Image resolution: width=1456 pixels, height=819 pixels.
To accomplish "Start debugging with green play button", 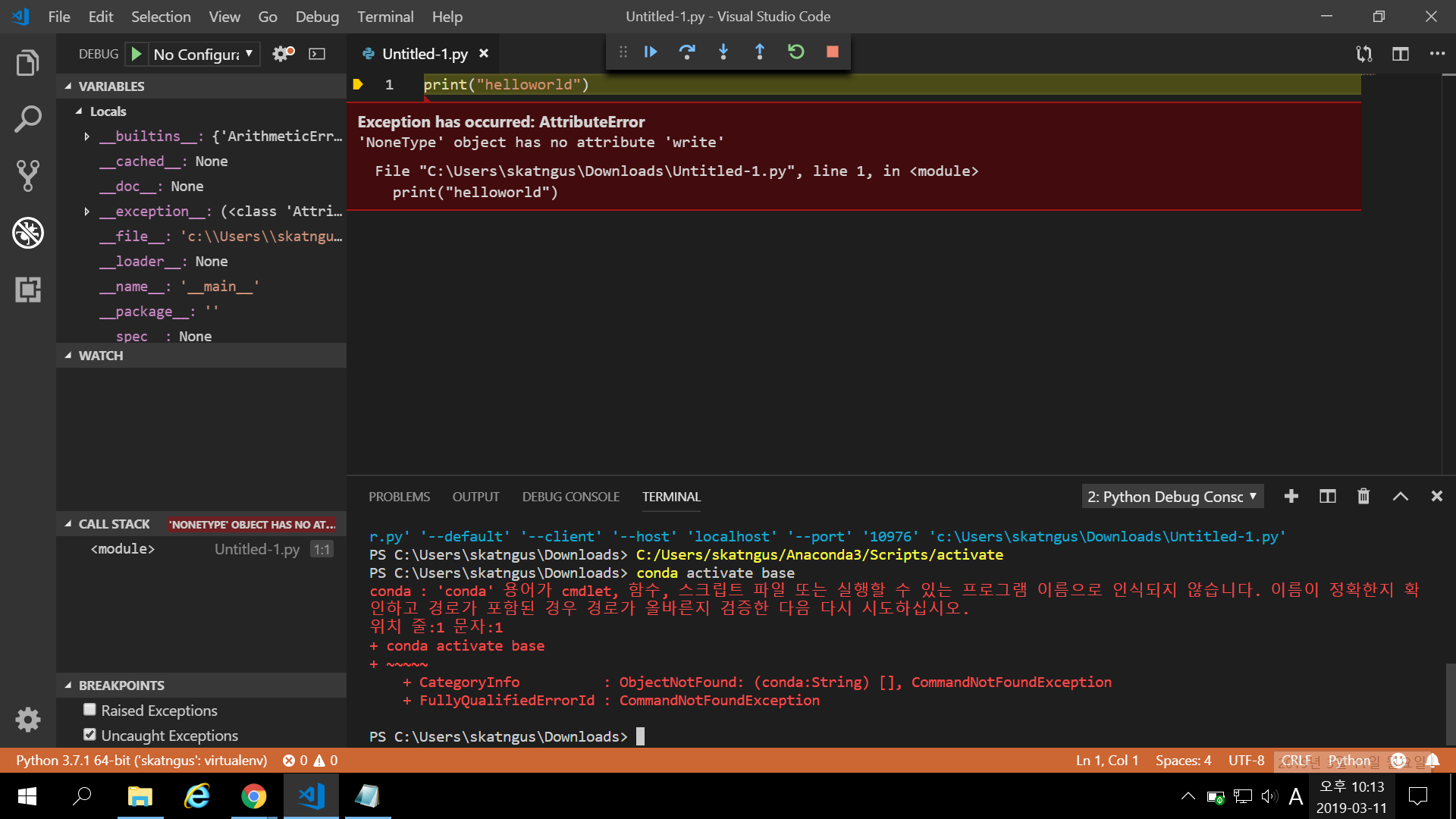I will pyautogui.click(x=136, y=54).
